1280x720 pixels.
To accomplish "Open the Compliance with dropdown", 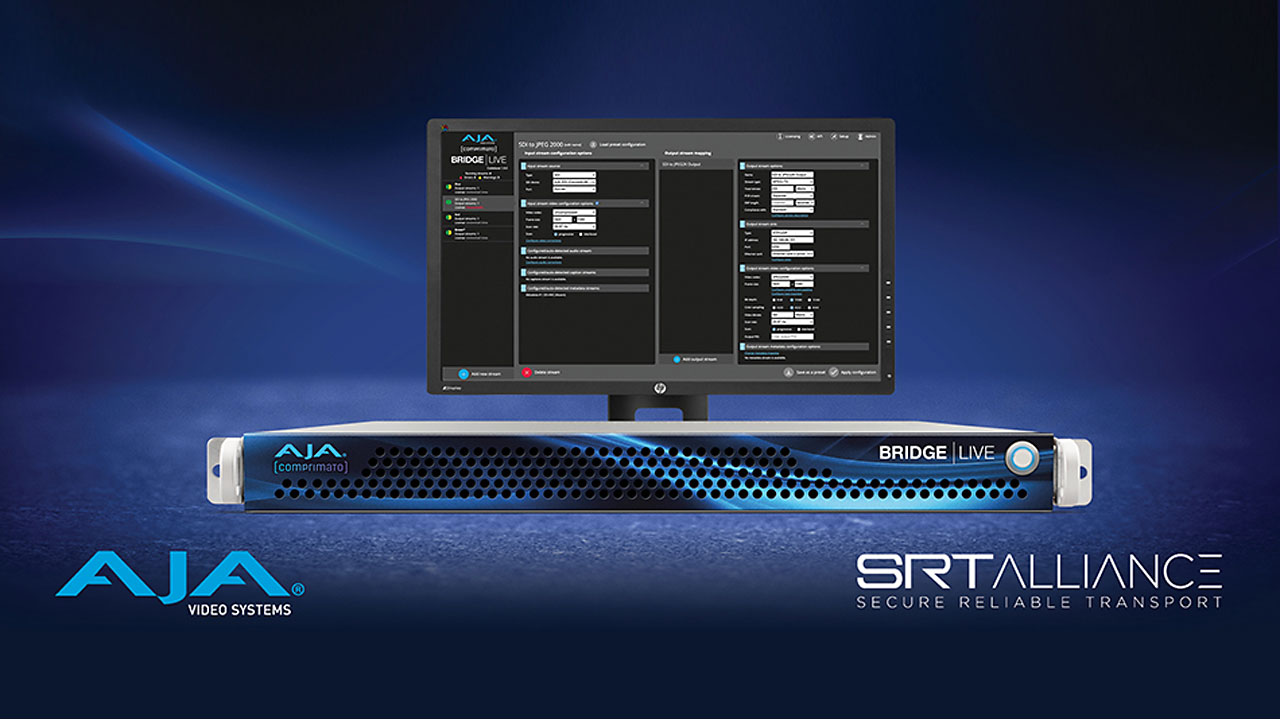I will click(x=793, y=210).
